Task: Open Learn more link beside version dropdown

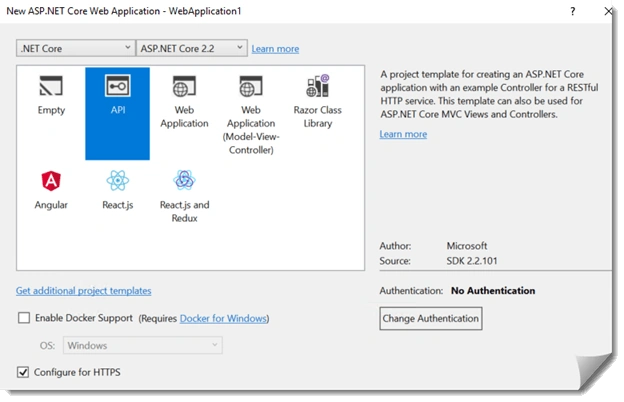Action: coord(275,49)
